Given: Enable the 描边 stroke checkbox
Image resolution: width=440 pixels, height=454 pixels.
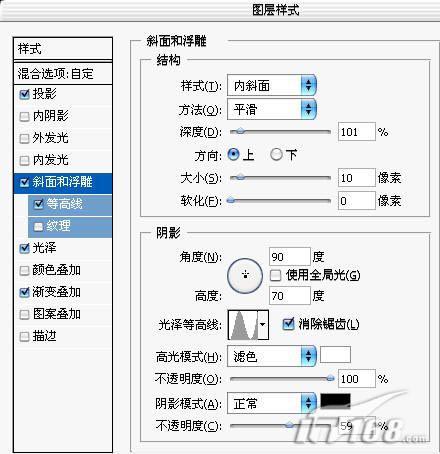Looking at the screenshot, I should tap(24, 336).
